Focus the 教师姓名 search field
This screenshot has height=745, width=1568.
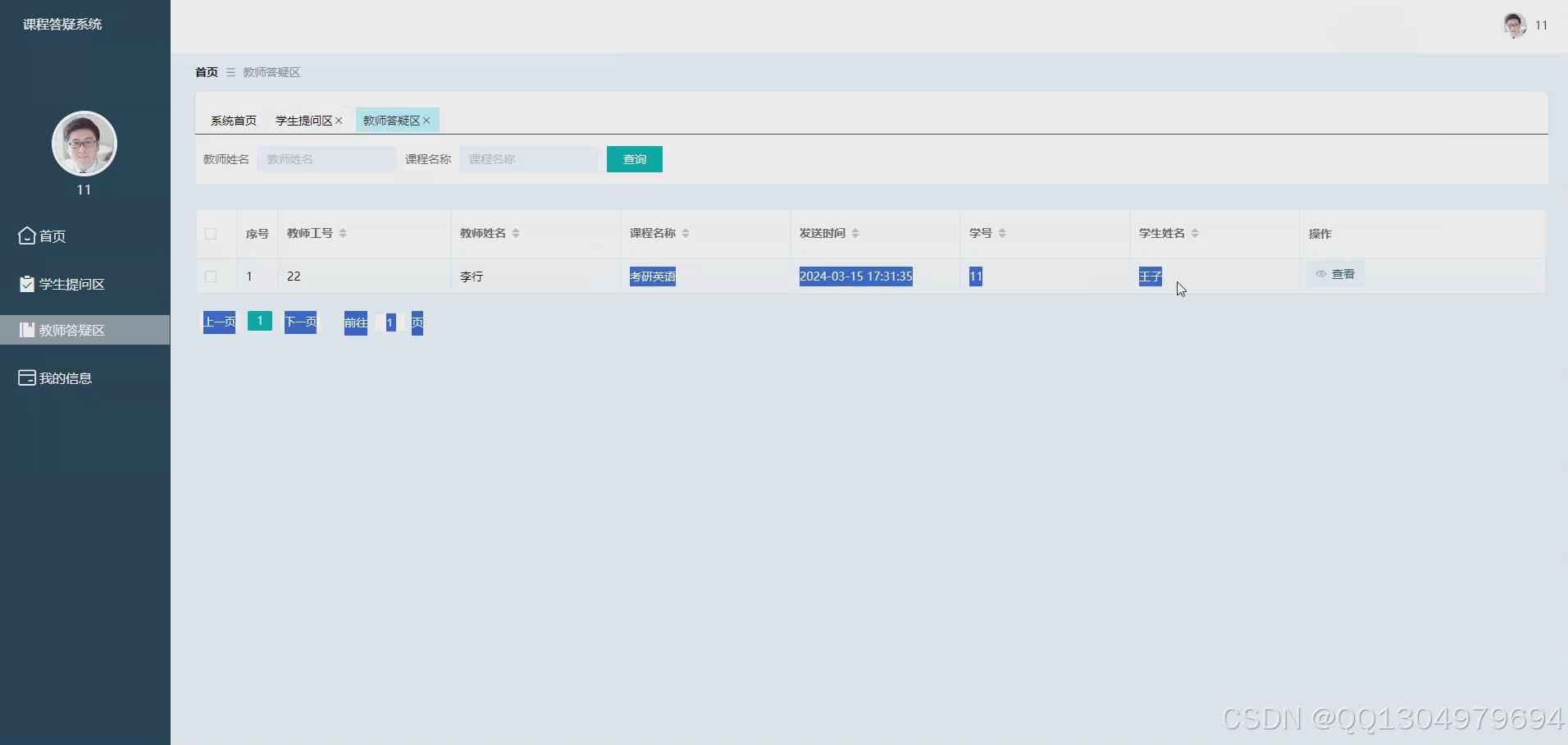pyautogui.click(x=327, y=159)
